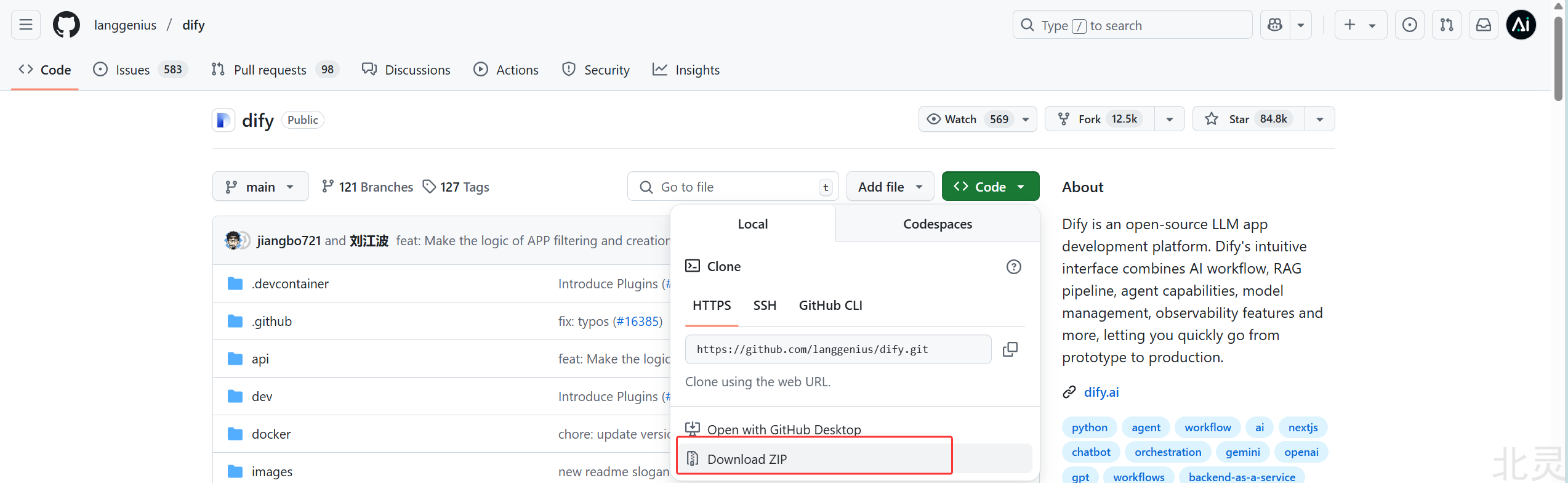Open dify repository breadcrumb link
This screenshot has width=1568, height=483.
[x=193, y=25]
